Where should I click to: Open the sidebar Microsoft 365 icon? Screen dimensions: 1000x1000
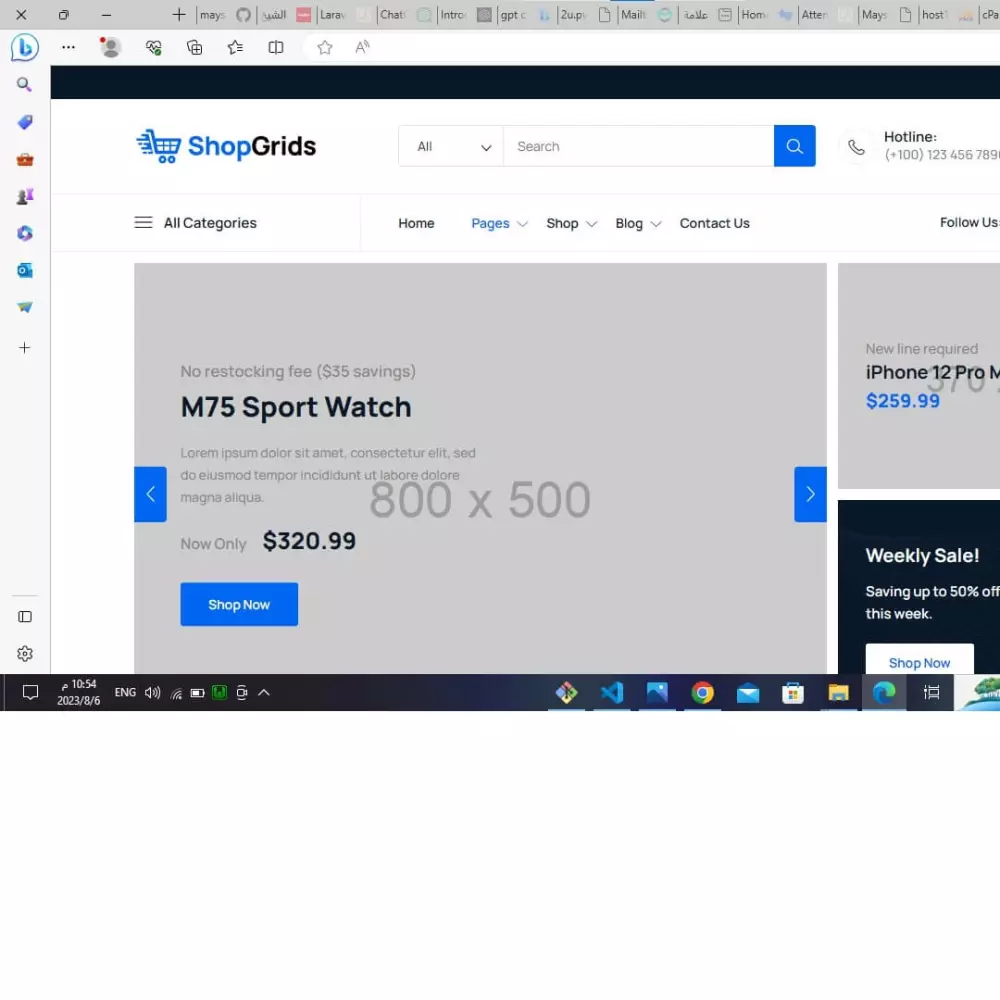(x=24, y=233)
